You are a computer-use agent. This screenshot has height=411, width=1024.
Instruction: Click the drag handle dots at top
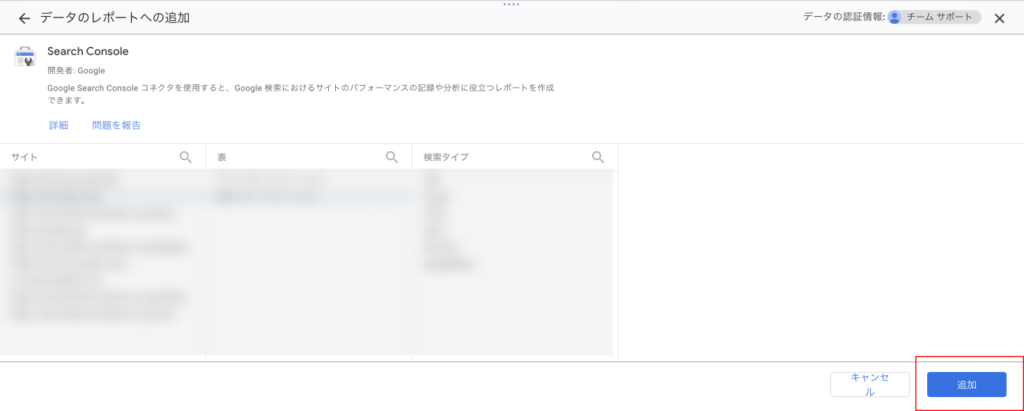coord(511,4)
